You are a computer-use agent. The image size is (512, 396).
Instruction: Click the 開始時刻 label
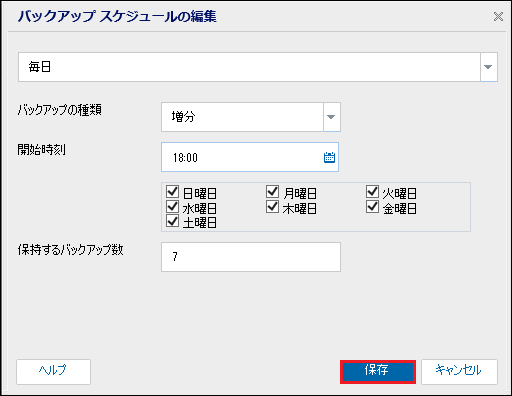[42, 150]
